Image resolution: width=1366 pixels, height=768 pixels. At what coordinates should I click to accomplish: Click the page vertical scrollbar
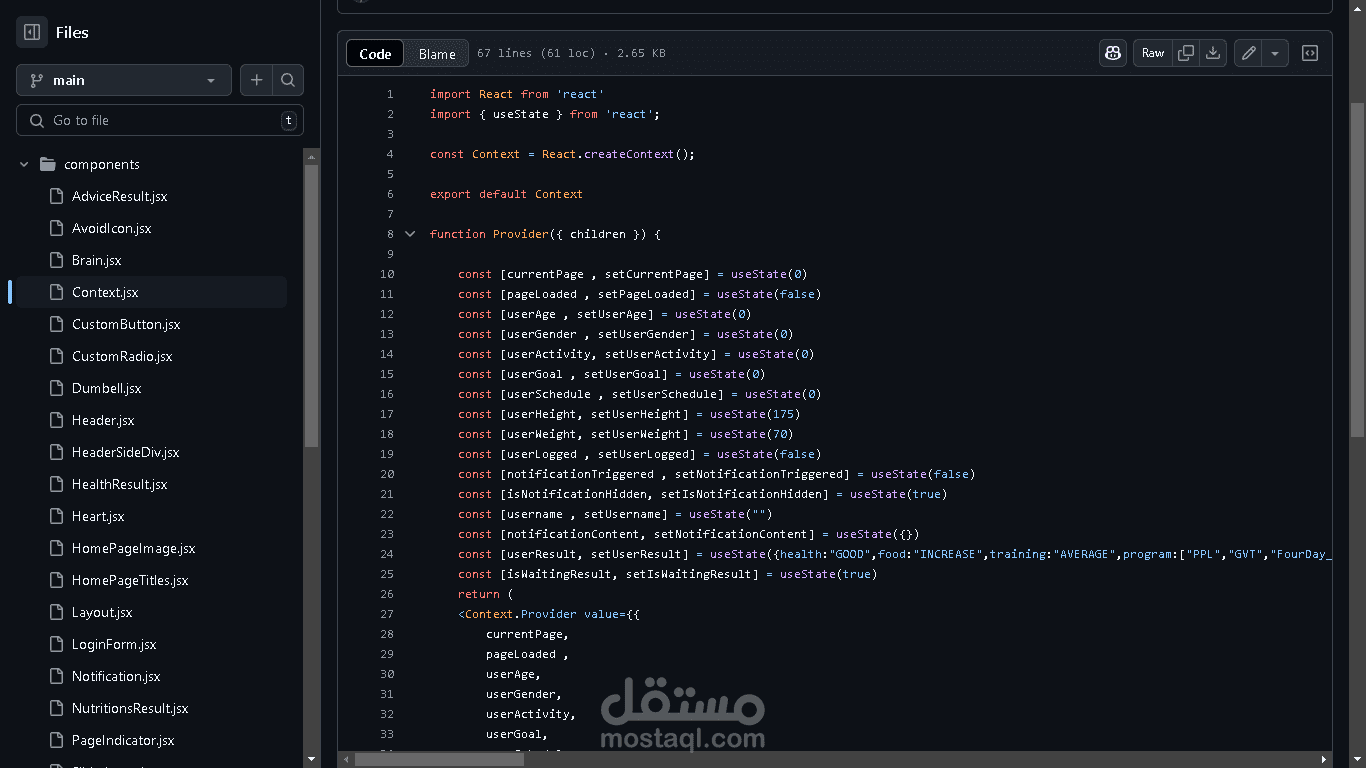tap(1357, 268)
